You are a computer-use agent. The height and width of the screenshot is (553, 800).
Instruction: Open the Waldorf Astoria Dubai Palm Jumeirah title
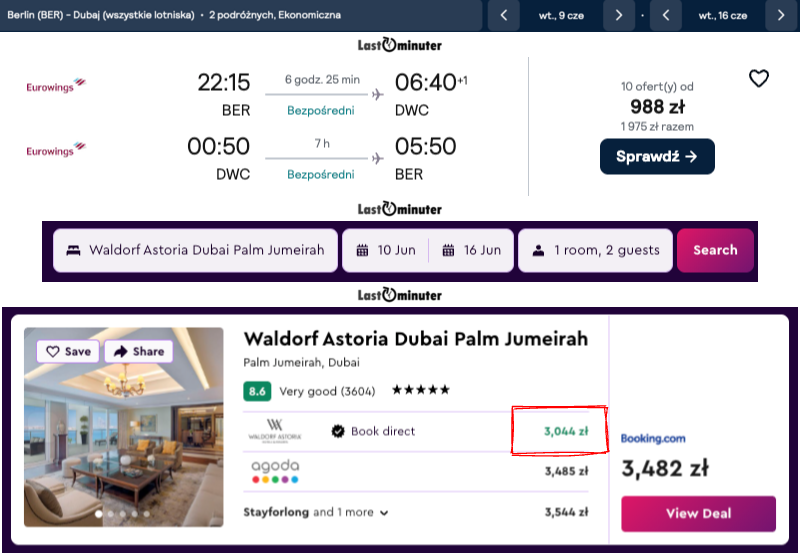[415, 339]
